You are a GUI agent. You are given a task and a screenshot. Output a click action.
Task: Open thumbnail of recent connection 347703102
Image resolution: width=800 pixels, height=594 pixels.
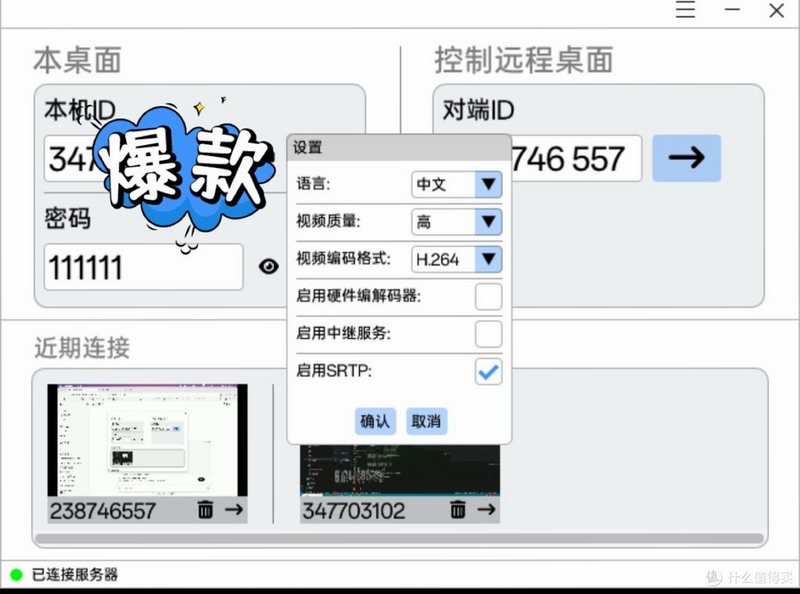pyautogui.click(x=400, y=469)
